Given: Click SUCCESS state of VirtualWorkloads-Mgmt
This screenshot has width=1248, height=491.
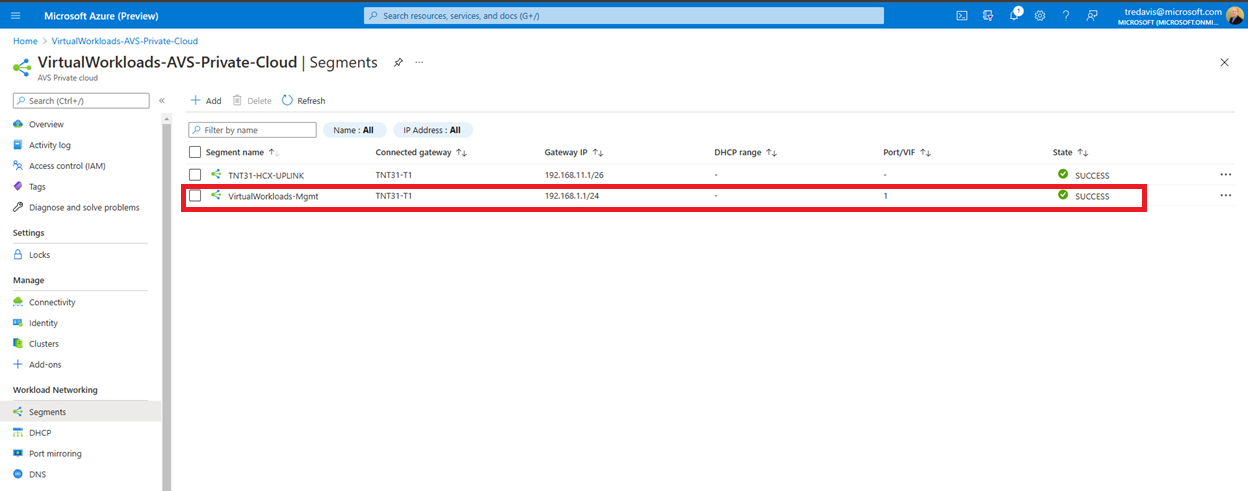Looking at the screenshot, I should pos(1092,196).
